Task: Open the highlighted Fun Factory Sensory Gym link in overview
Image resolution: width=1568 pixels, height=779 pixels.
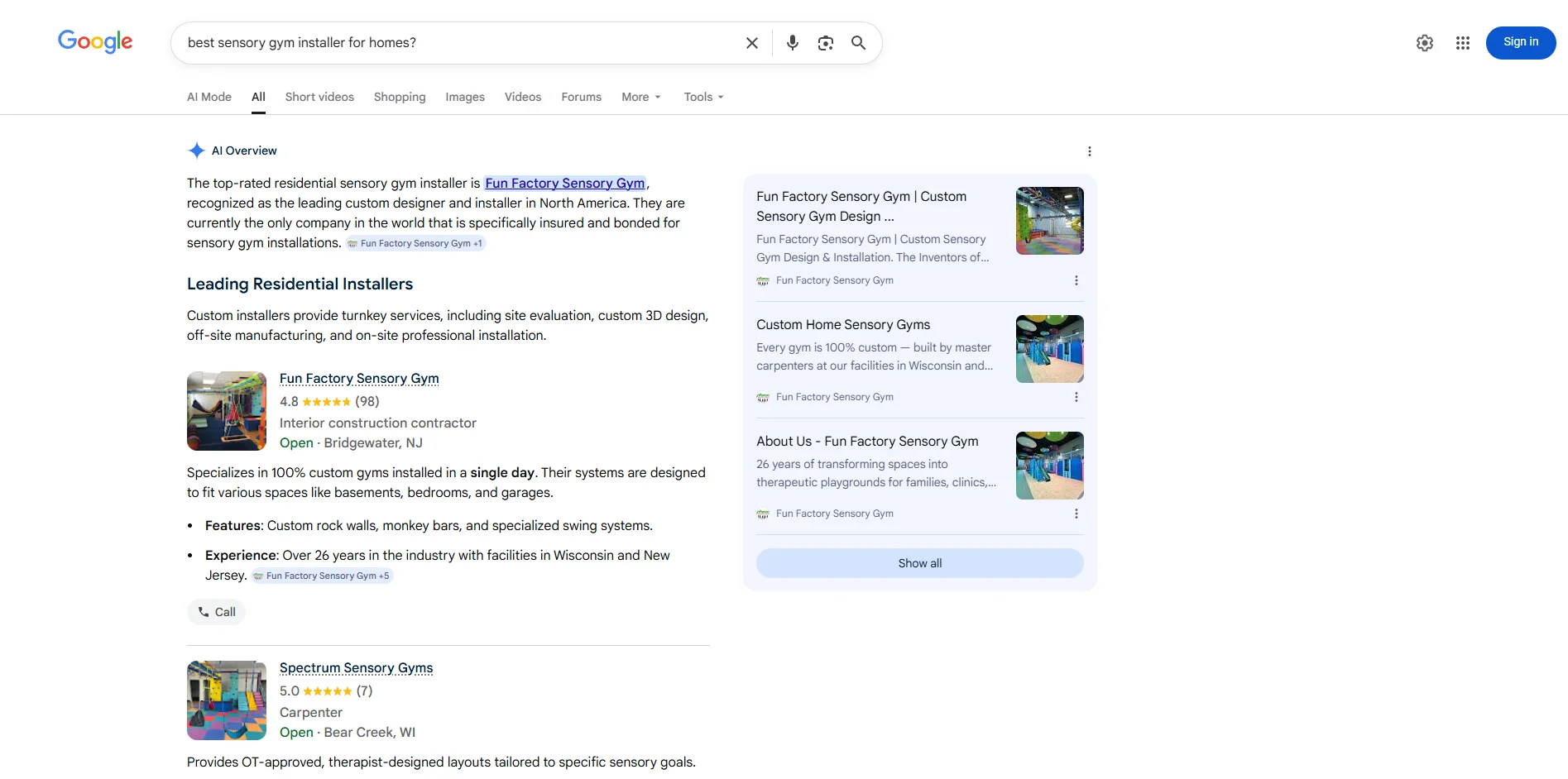Action: [565, 183]
